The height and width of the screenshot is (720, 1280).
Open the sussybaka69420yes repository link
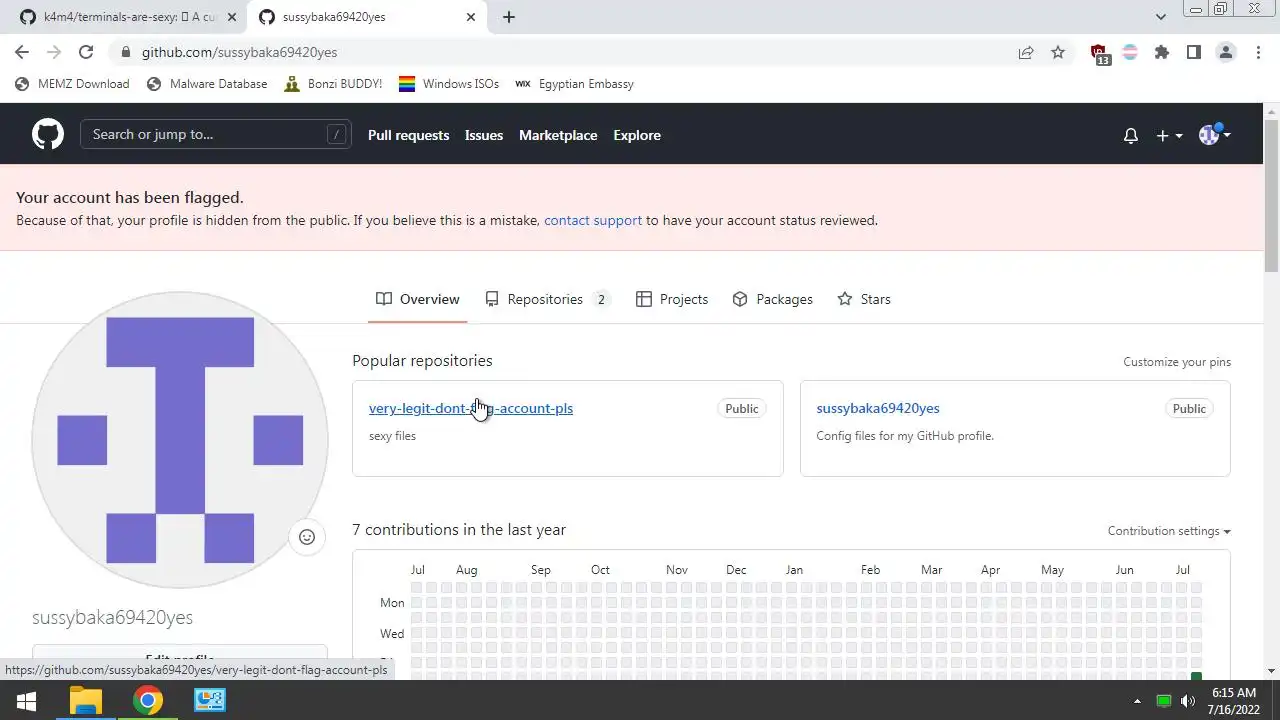[x=878, y=408]
